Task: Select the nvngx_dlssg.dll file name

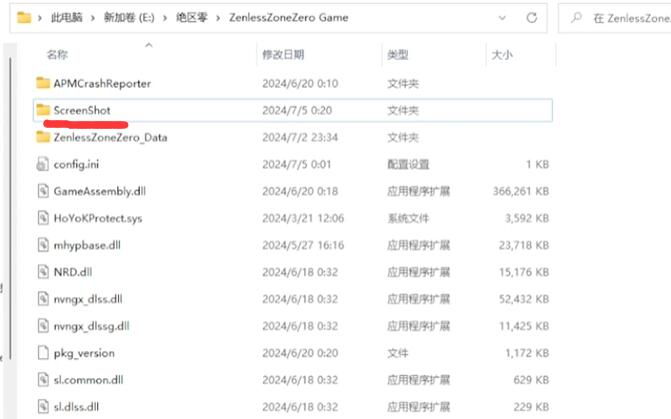Action: point(91,325)
